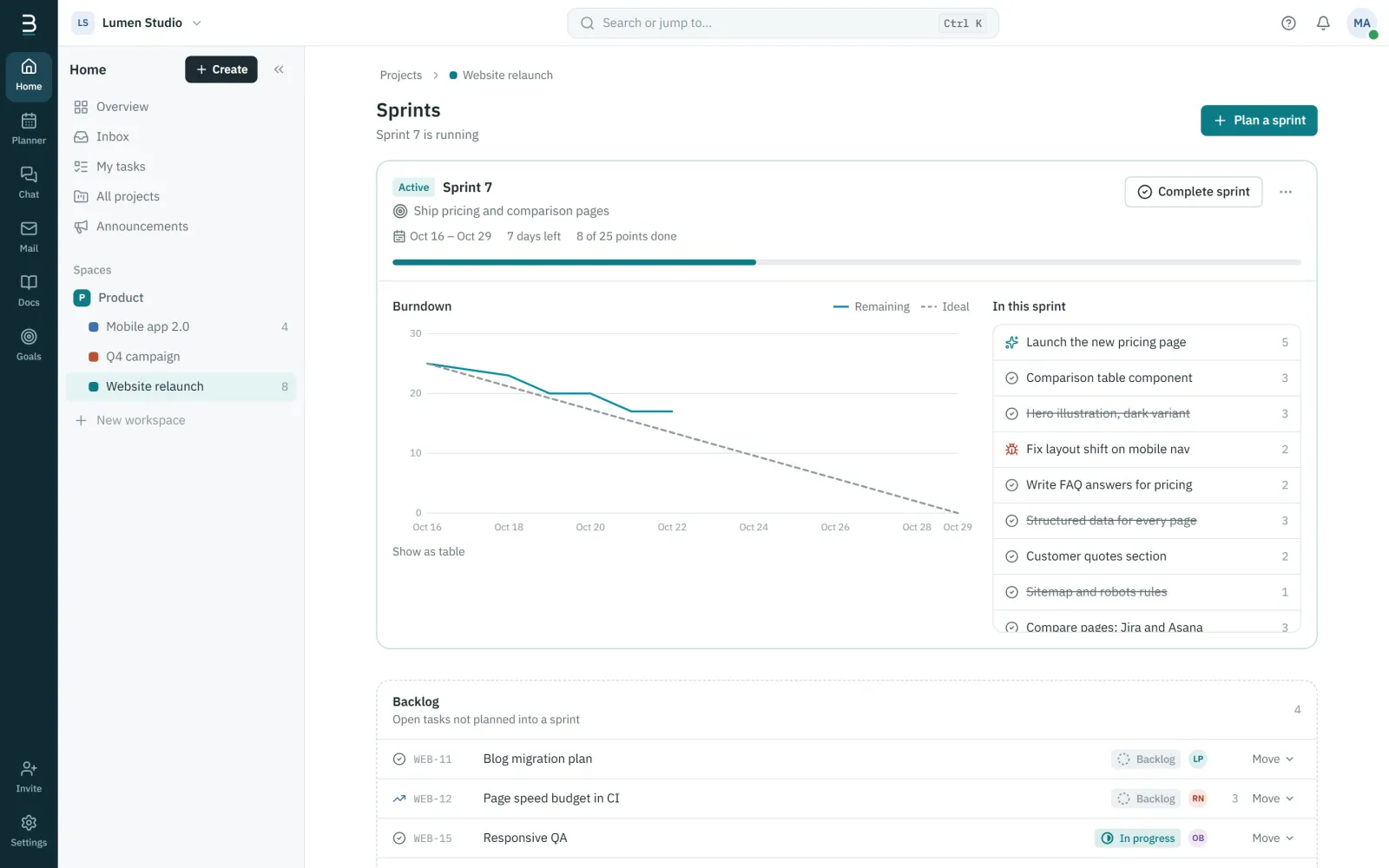
Task: Select Mobile app 2.0 project
Action: point(181,326)
